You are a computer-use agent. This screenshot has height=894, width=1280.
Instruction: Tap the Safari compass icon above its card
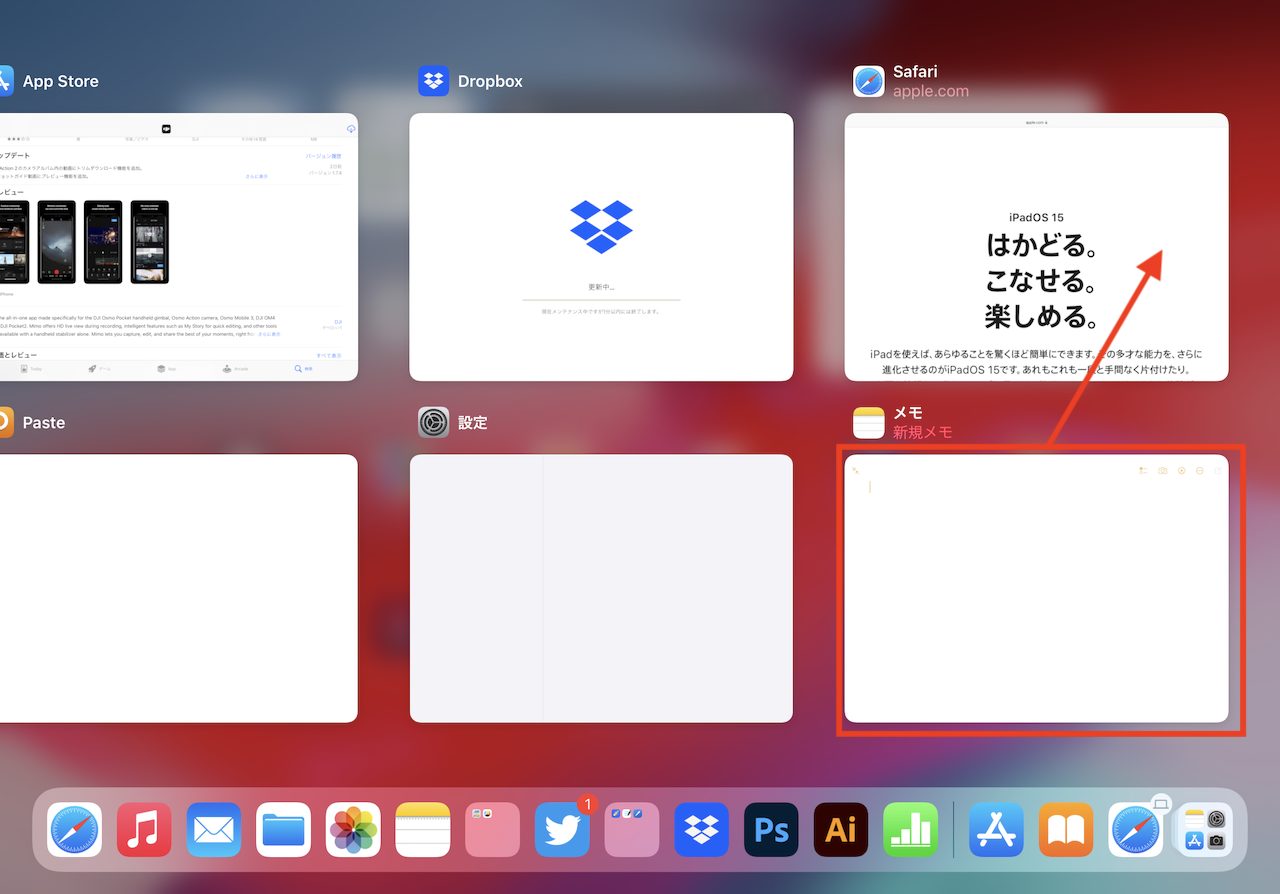868,81
